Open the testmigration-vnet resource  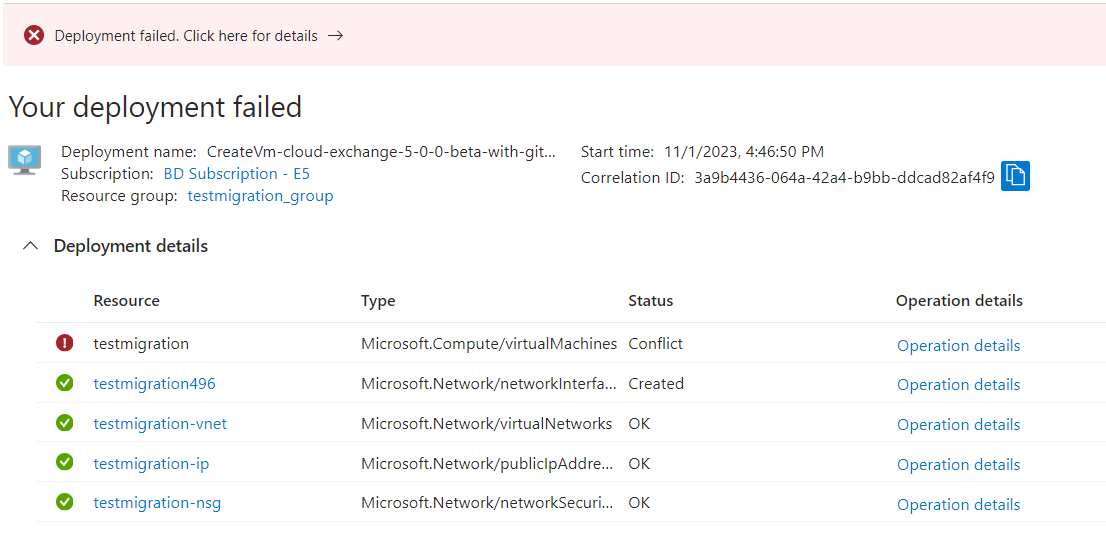pos(160,423)
